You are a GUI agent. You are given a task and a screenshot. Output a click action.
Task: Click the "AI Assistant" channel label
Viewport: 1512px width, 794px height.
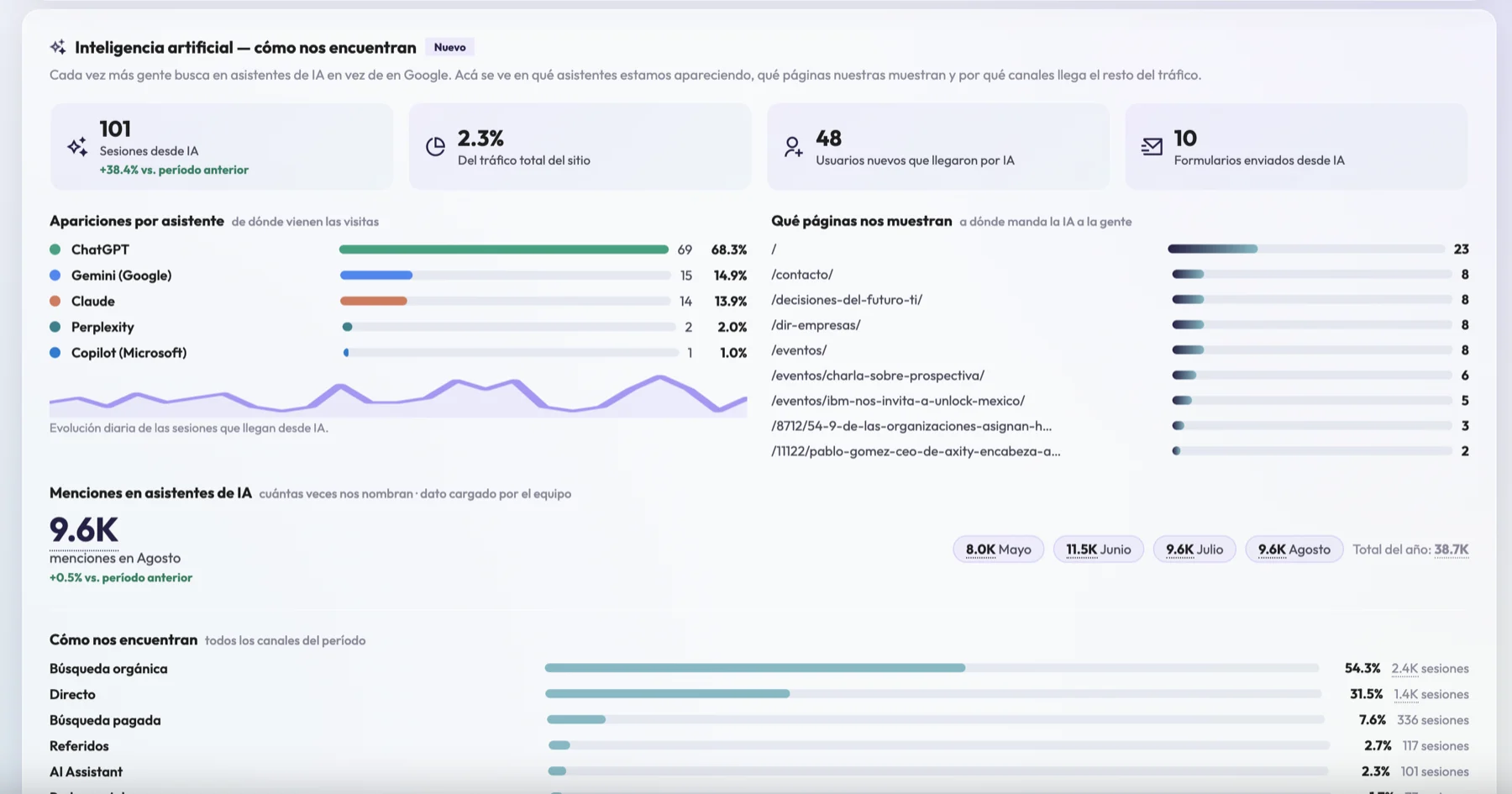86,771
